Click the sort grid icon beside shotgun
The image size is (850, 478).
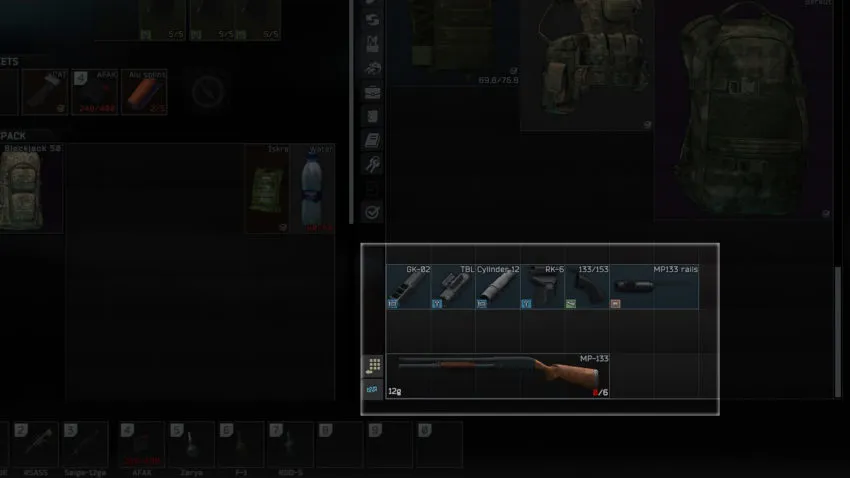[x=372, y=366]
